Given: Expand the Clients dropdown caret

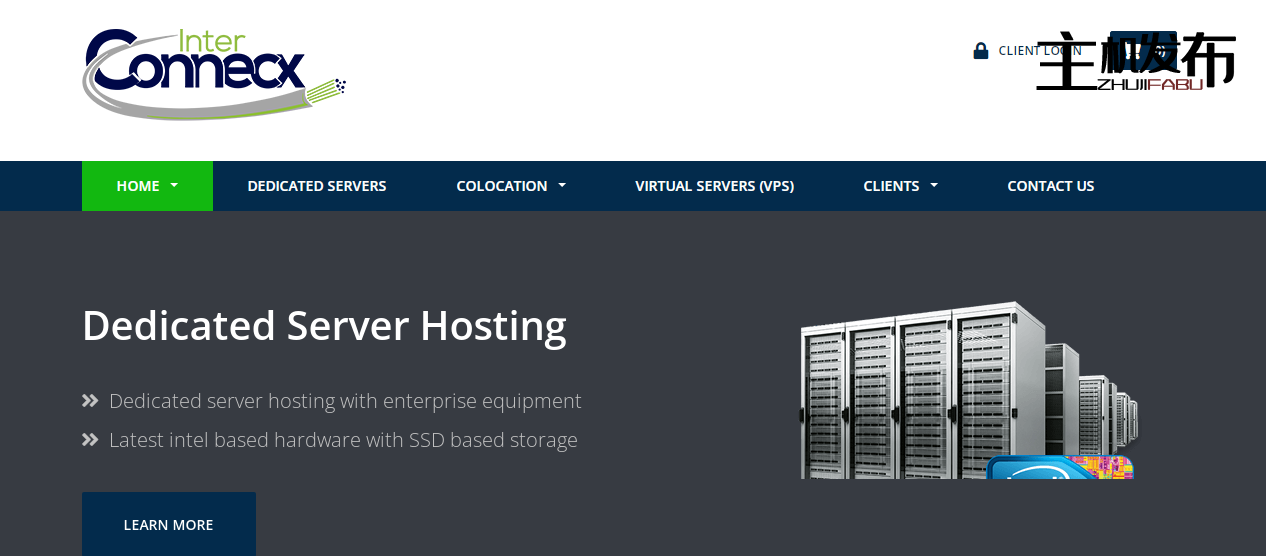Looking at the screenshot, I should coord(934,186).
